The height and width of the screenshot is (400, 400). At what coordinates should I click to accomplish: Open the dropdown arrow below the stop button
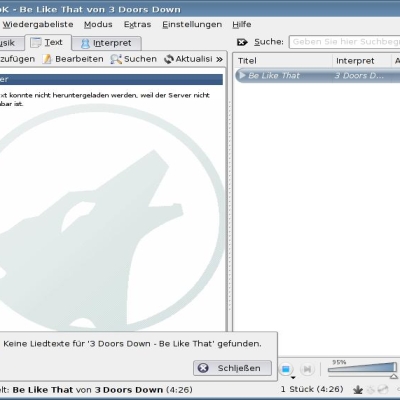[x=293, y=378]
